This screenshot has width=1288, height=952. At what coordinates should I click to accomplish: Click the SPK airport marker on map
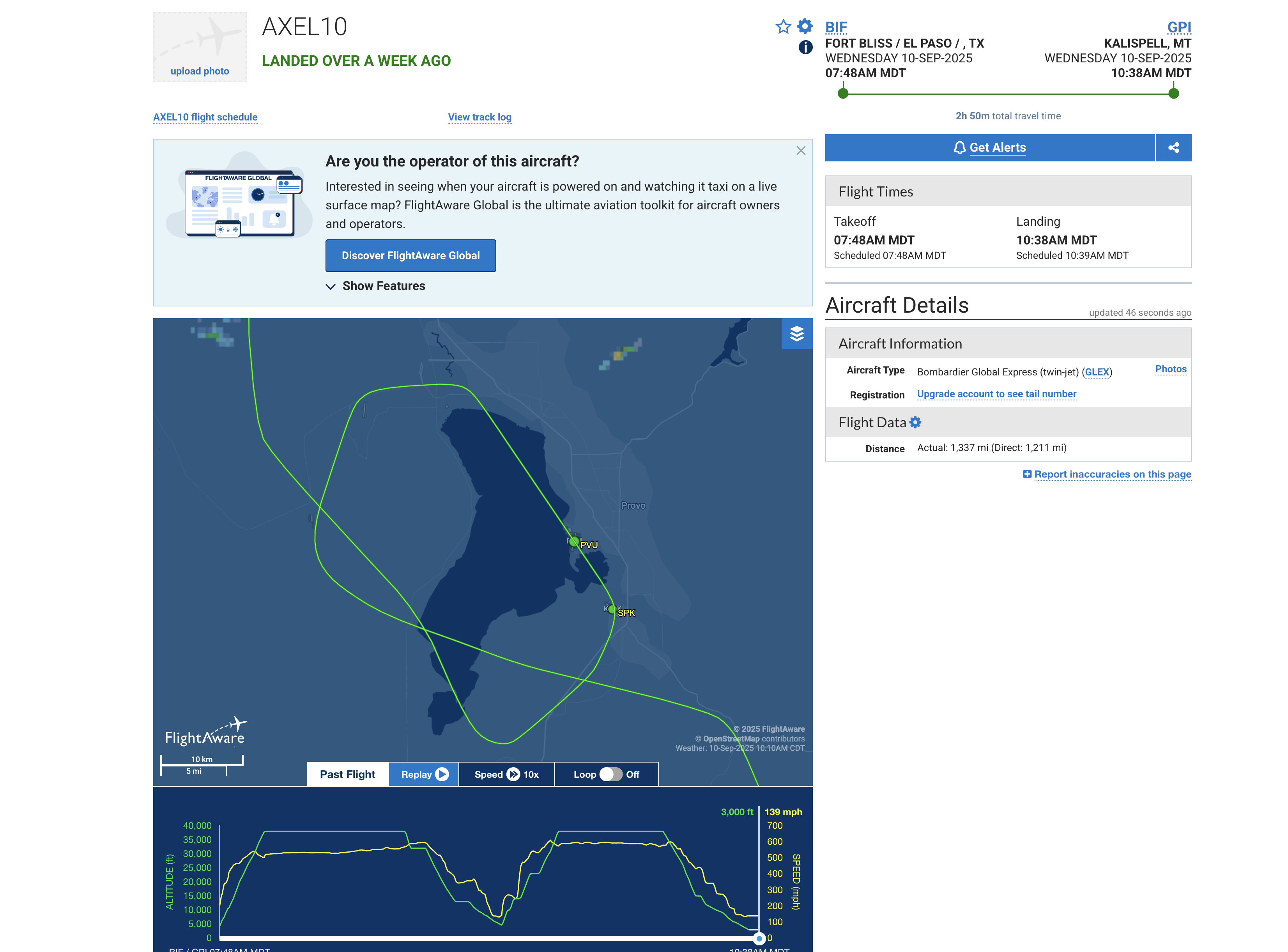tap(612, 609)
